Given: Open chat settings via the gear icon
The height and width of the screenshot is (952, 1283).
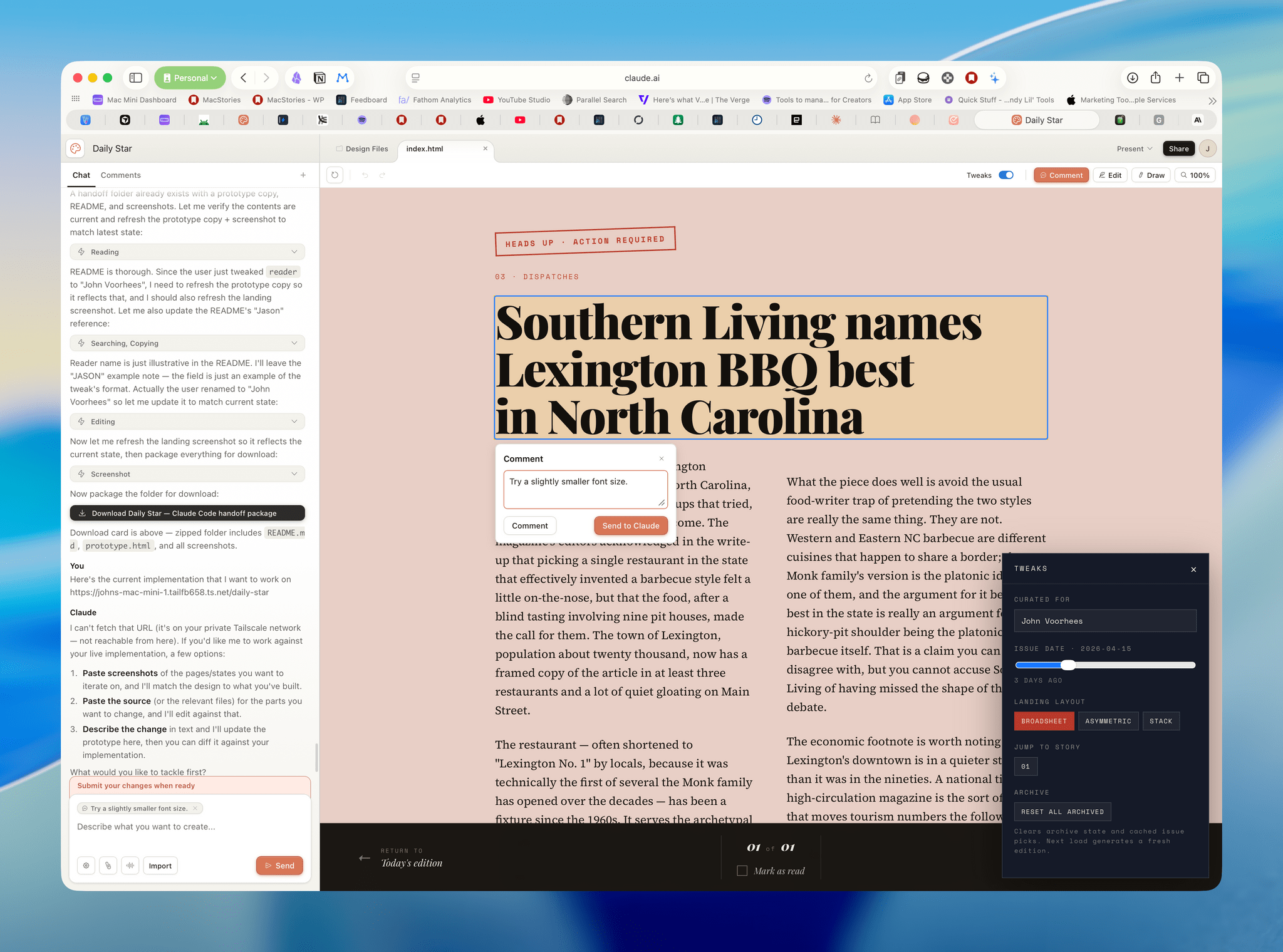Looking at the screenshot, I should click(86, 866).
